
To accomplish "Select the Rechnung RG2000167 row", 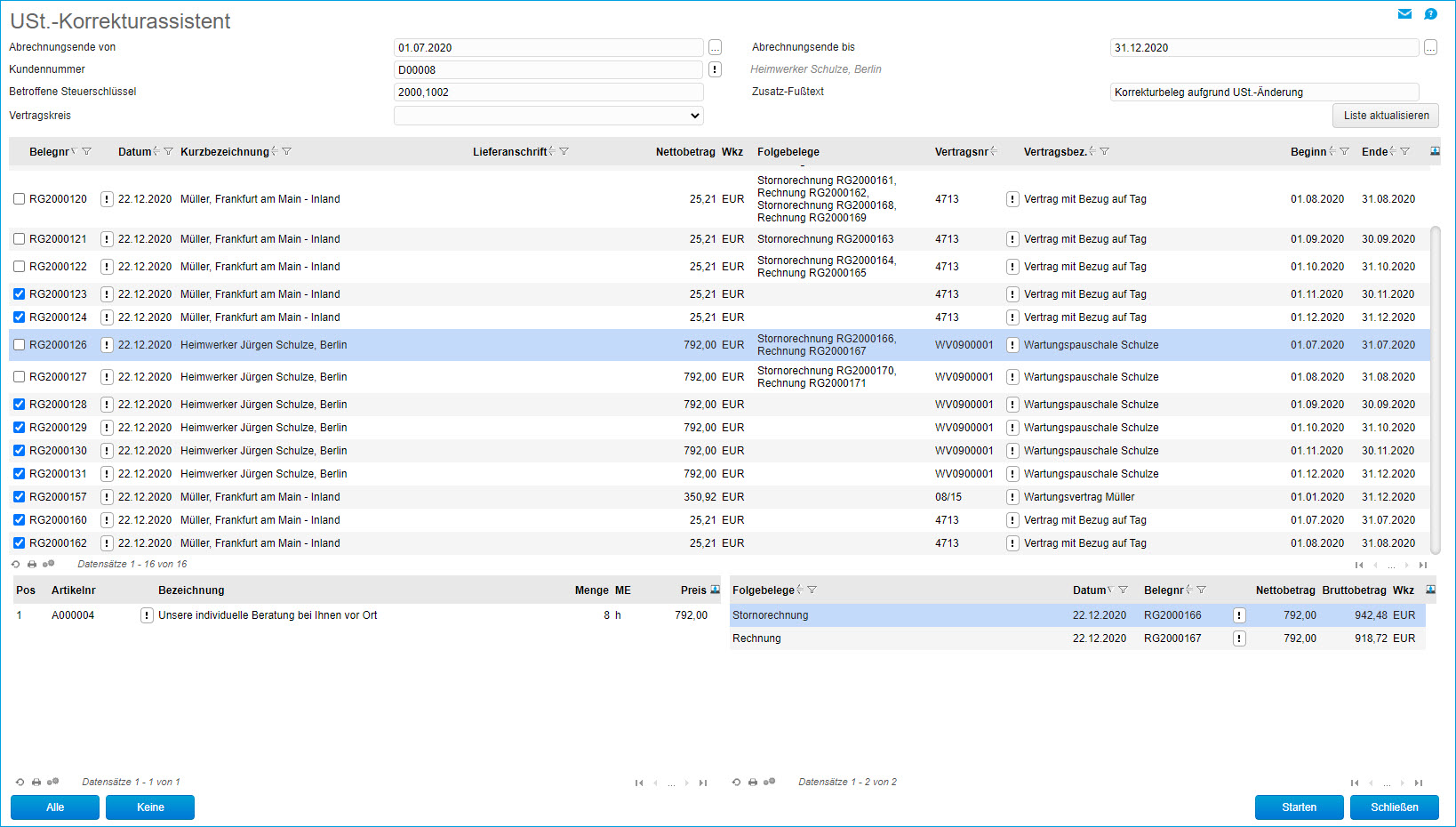I will point(1077,638).
